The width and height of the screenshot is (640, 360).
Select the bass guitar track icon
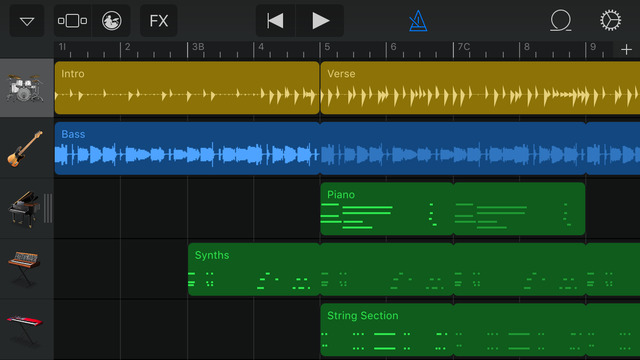point(25,149)
